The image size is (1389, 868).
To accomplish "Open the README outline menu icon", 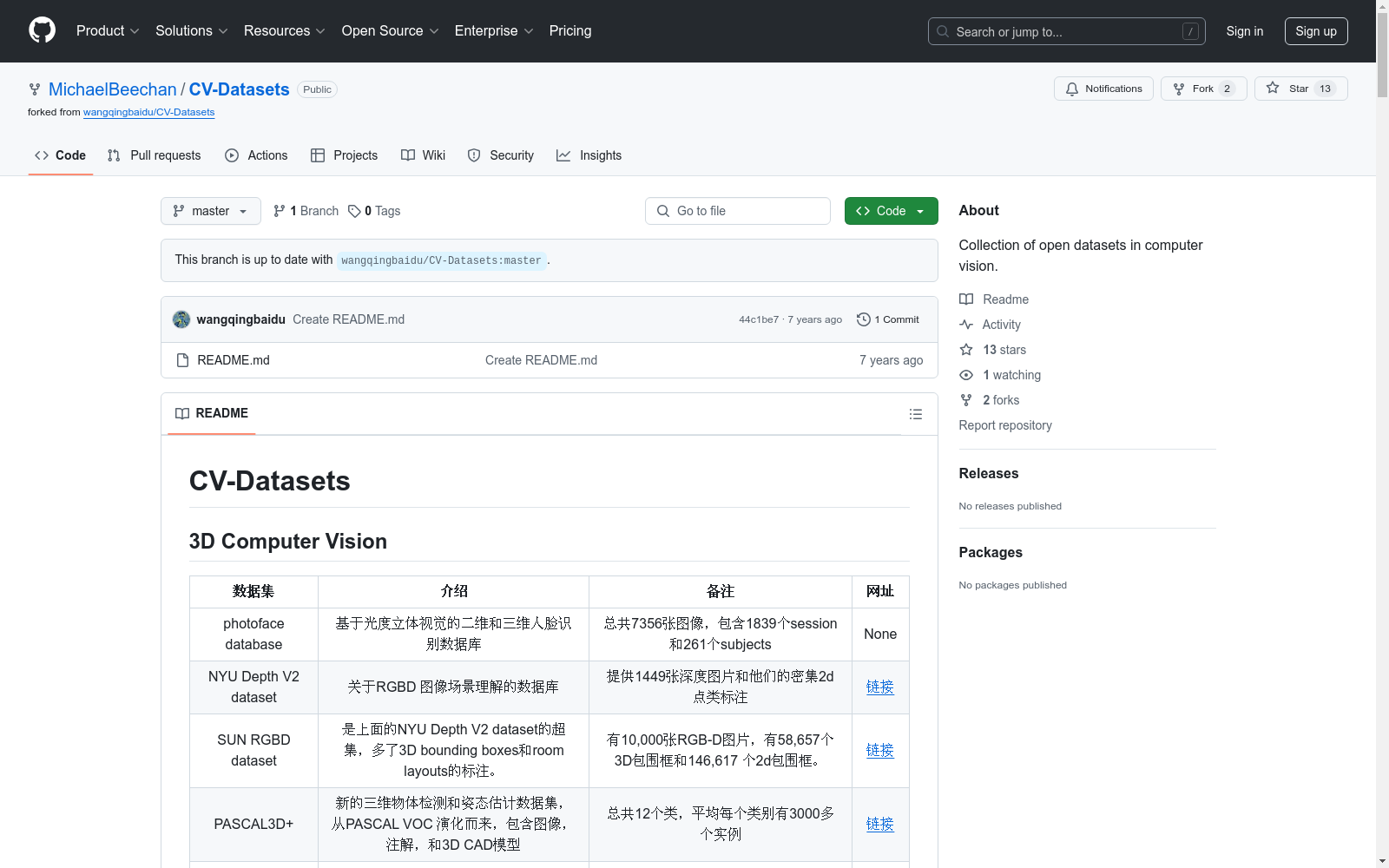I will pos(916,414).
